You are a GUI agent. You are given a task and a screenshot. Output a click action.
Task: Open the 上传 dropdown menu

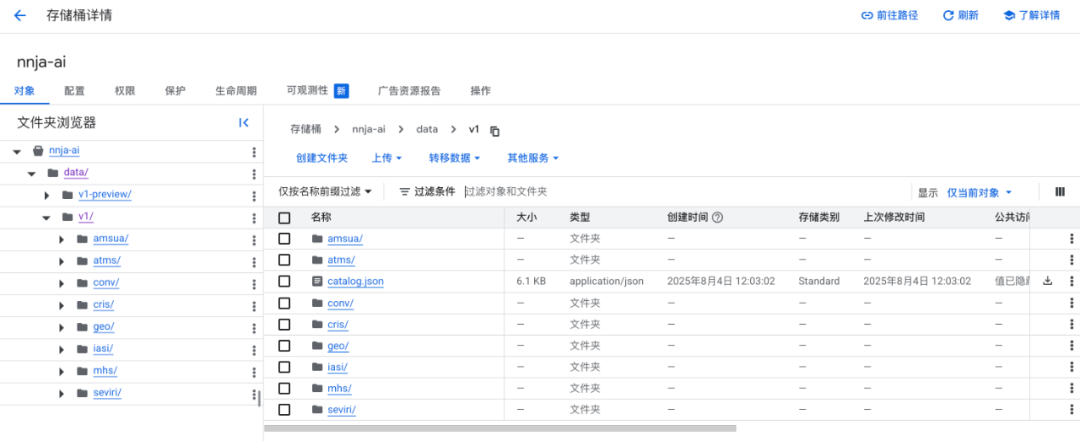(x=386, y=158)
